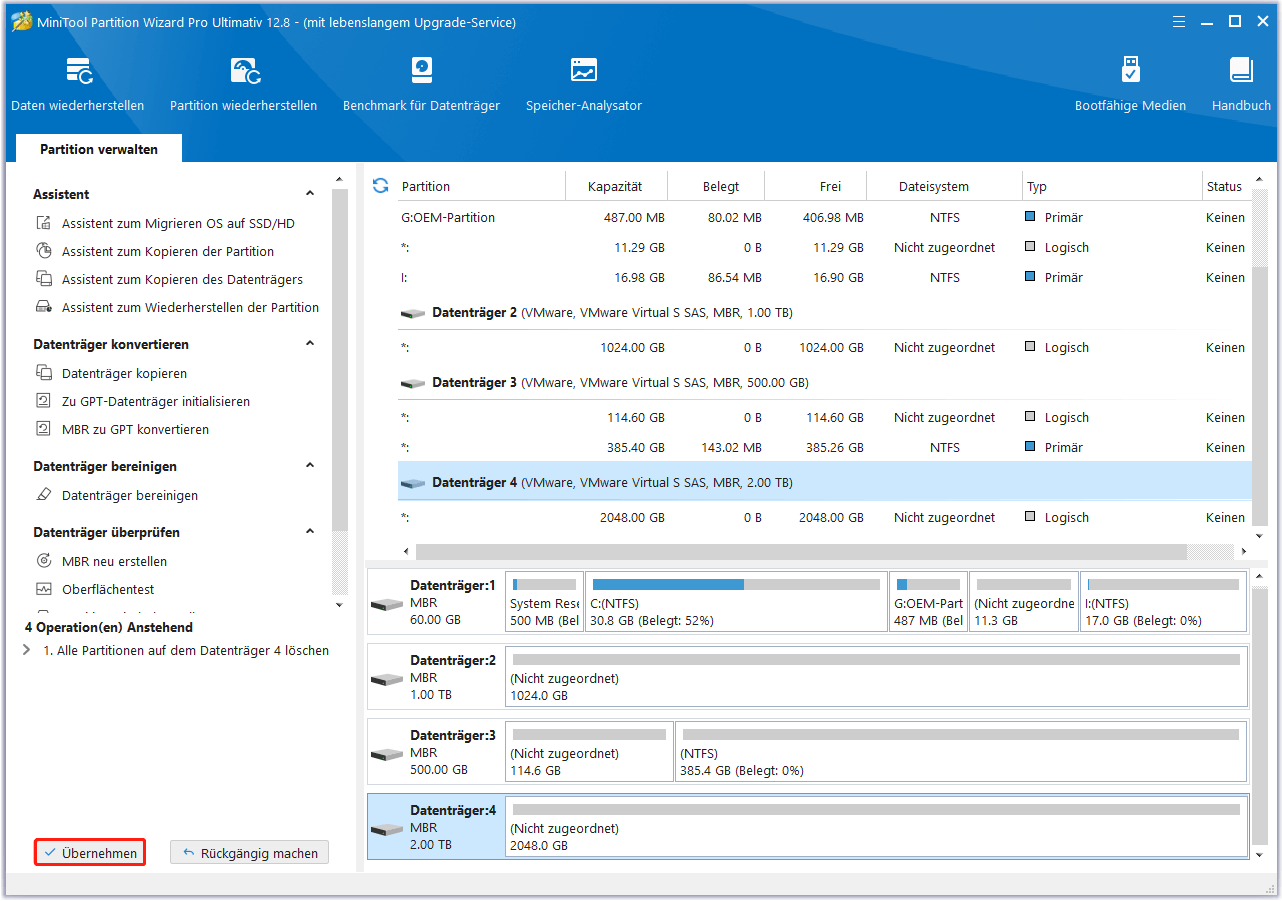
Task: Select the I: partition row
Action: [825, 278]
